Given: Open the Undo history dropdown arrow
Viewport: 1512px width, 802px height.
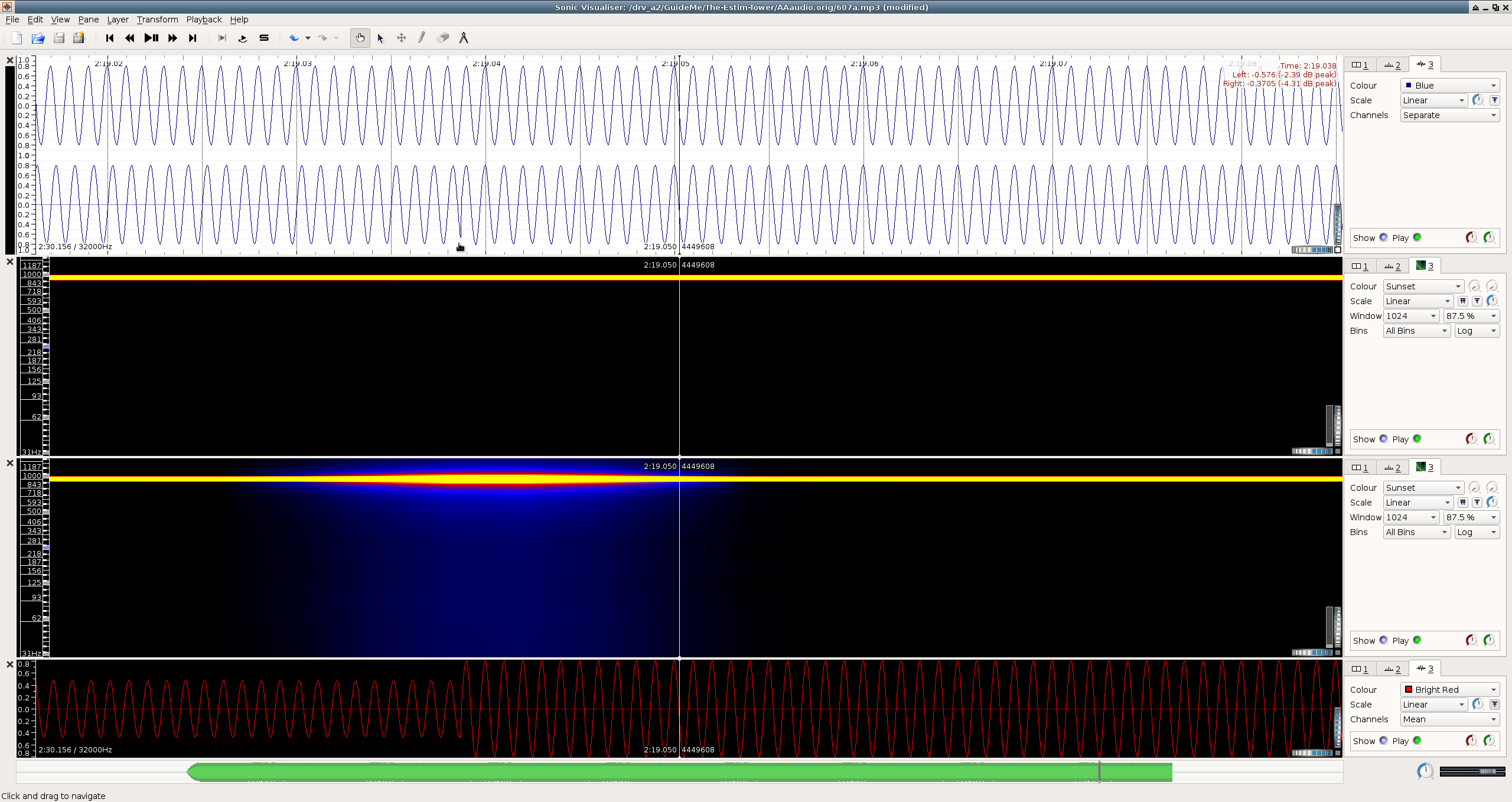Looking at the screenshot, I should [x=308, y=38].
